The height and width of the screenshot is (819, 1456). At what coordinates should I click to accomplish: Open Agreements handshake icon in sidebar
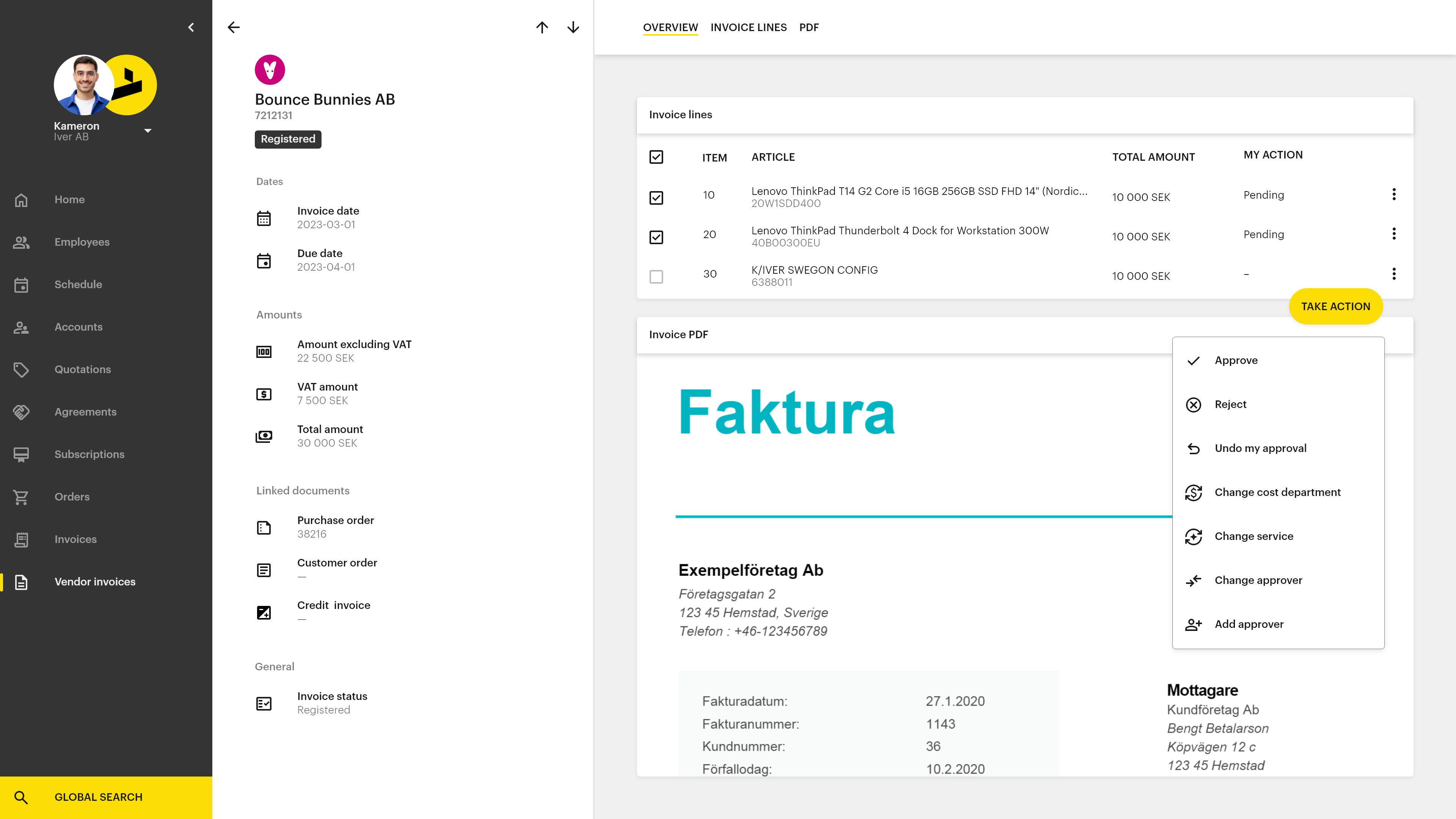click(x=21, y=412)
